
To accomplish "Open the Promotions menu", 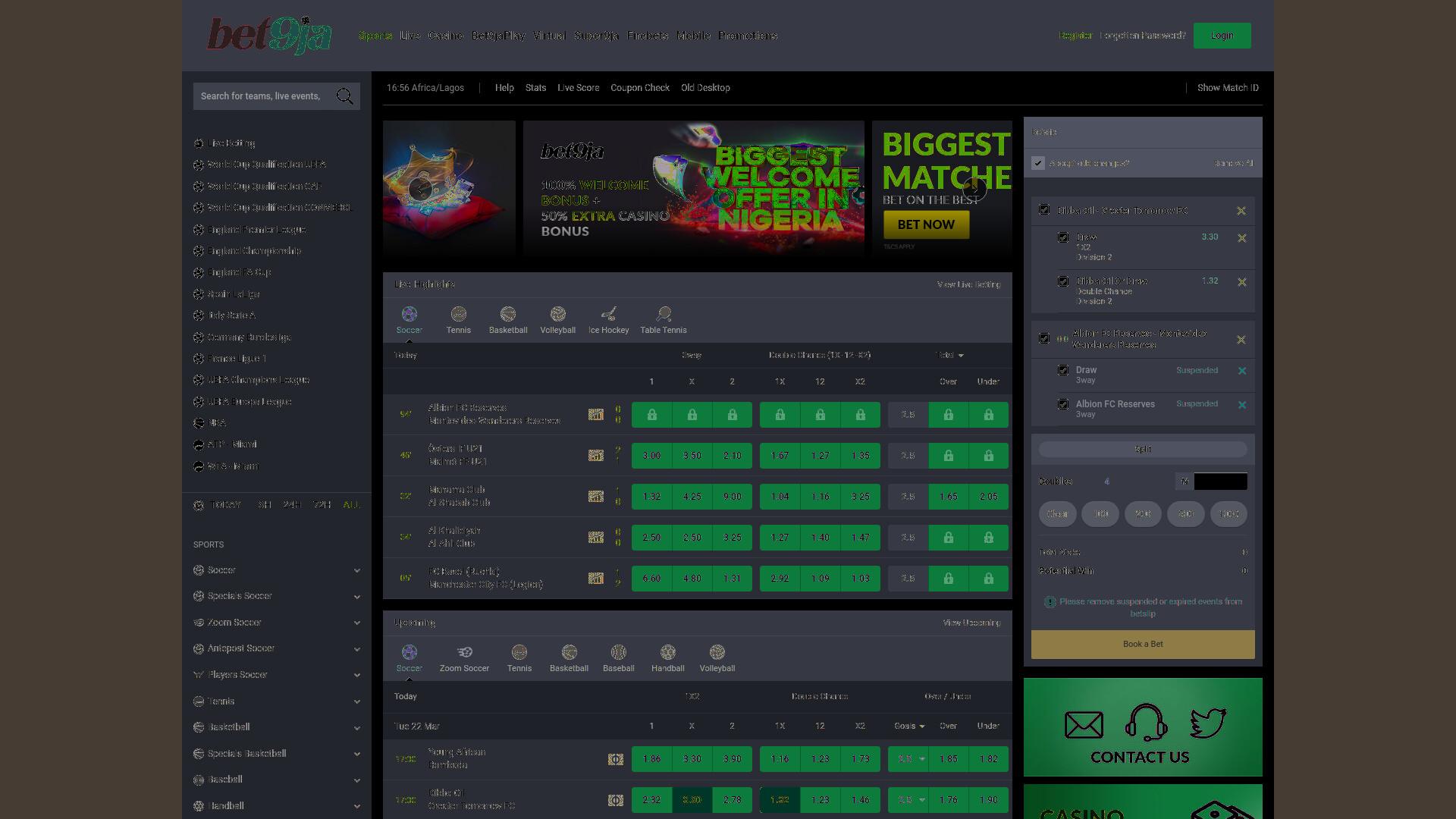I will [x=748, y=36].
